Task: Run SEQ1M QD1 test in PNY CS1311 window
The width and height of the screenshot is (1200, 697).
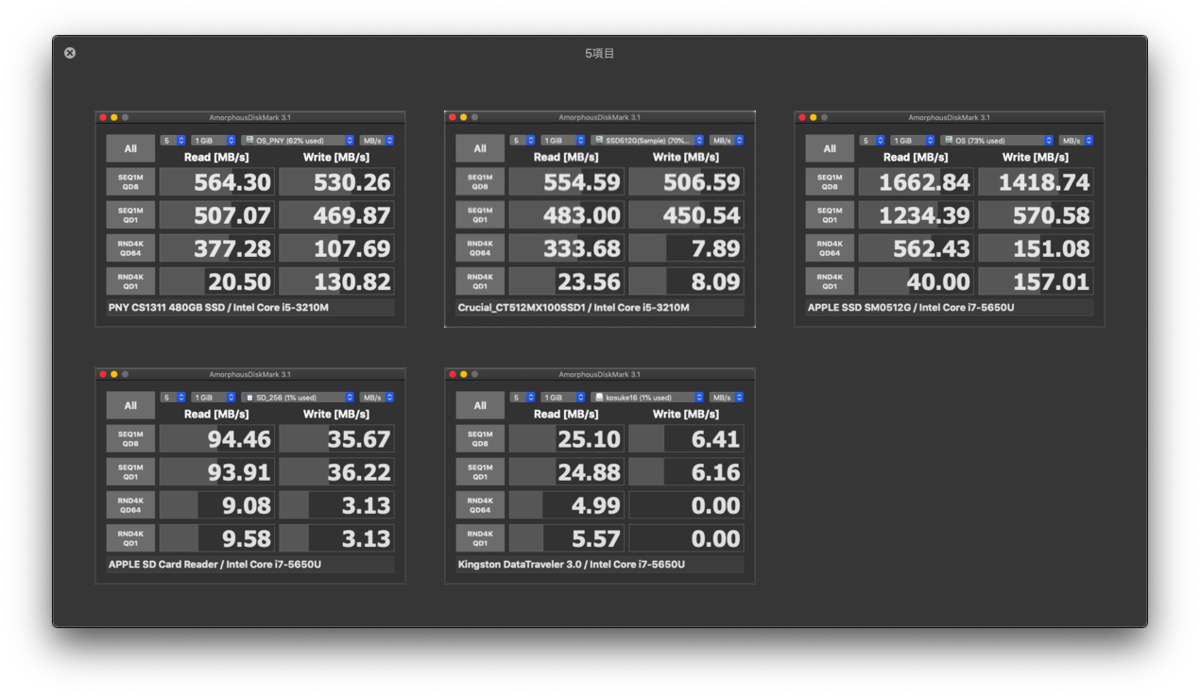Action: [131, 215]
